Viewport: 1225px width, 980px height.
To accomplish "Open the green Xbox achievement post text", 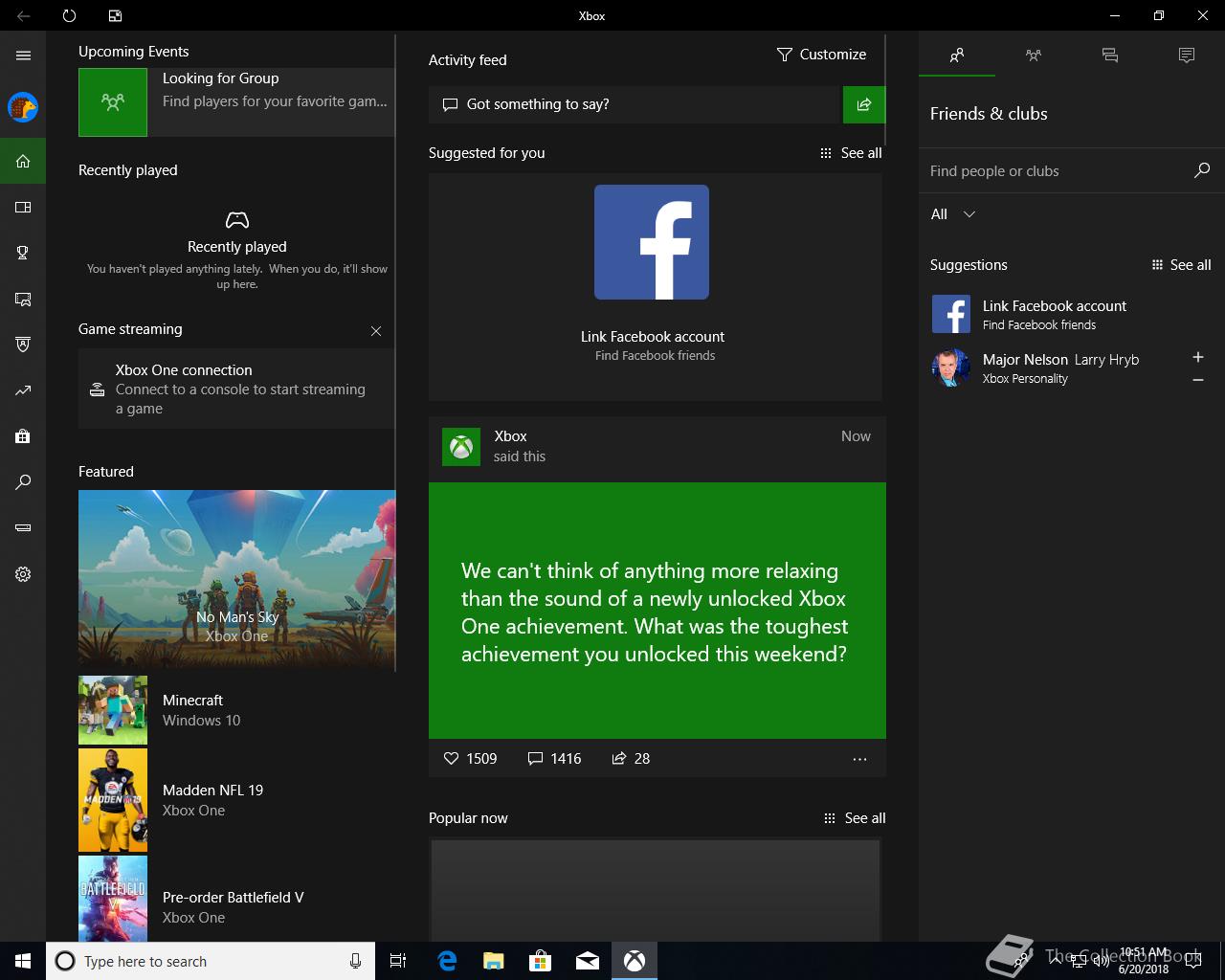I will pyautogui.click(x=657, y=611).
